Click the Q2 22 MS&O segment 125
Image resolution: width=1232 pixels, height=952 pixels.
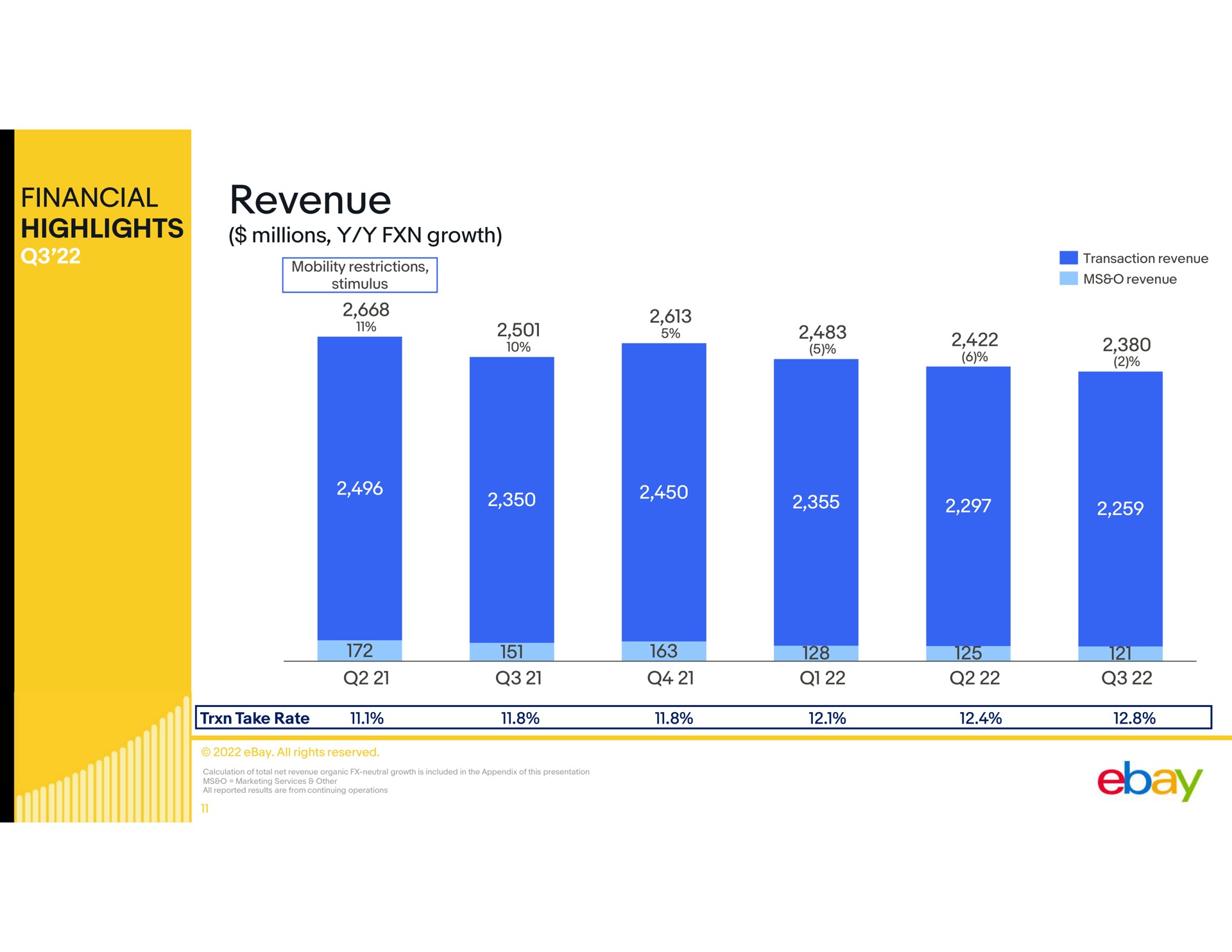[x=968, y=653]
